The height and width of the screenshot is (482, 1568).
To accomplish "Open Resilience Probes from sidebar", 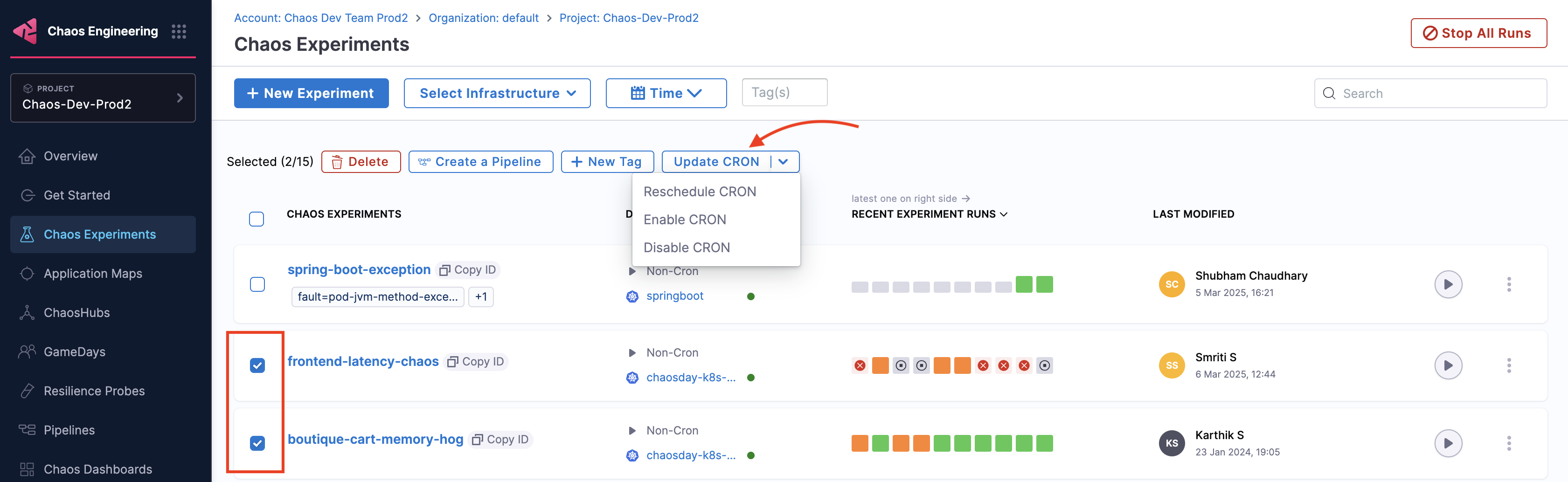I will [94, 391].
